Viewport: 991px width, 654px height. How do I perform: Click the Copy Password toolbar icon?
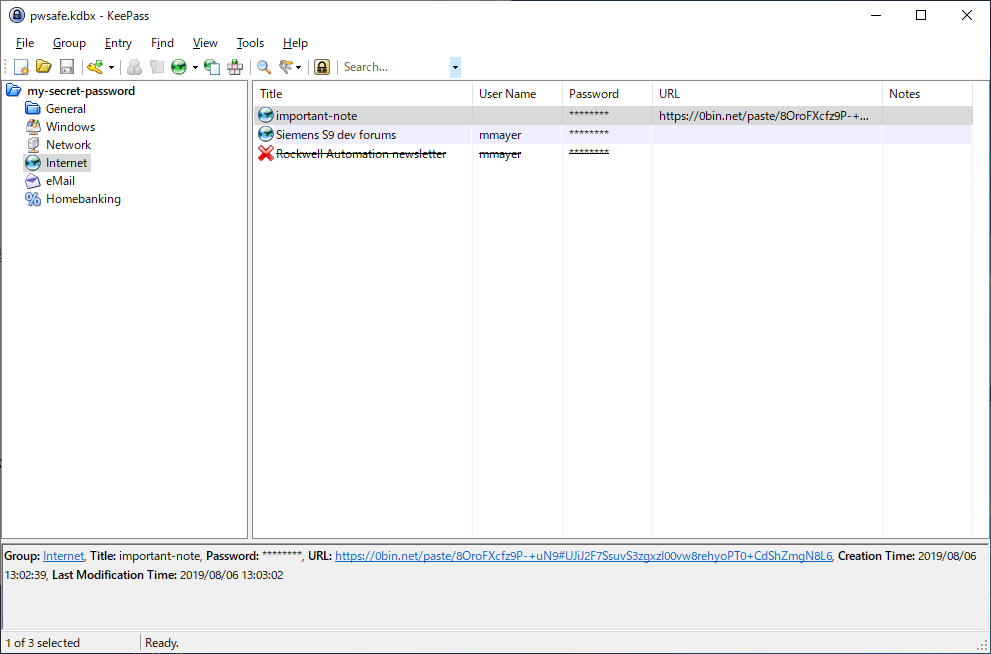point(157,67)
